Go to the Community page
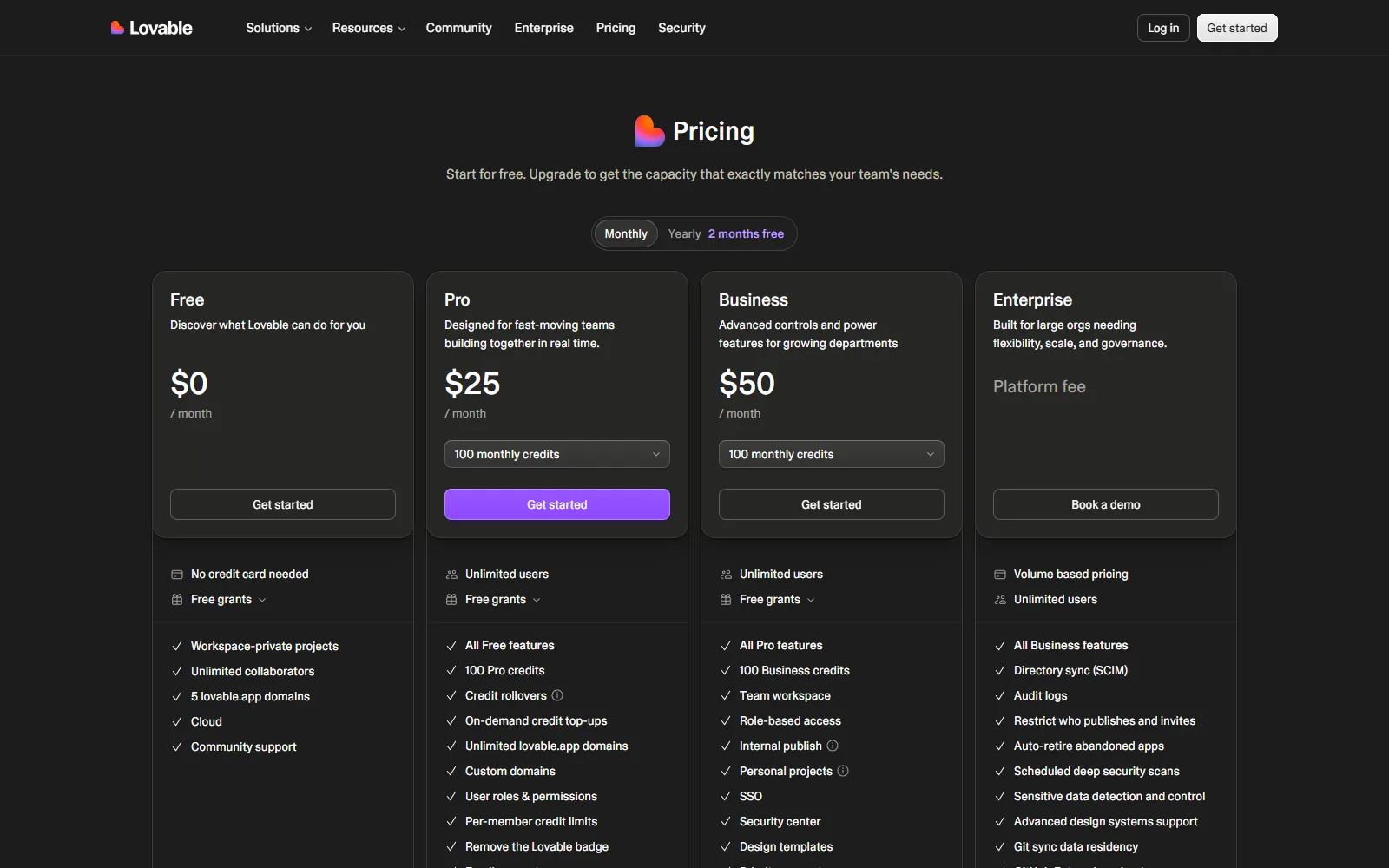The width and height of the screenshot is (1389, 868). pyautogui.click(x=458, y=28)
